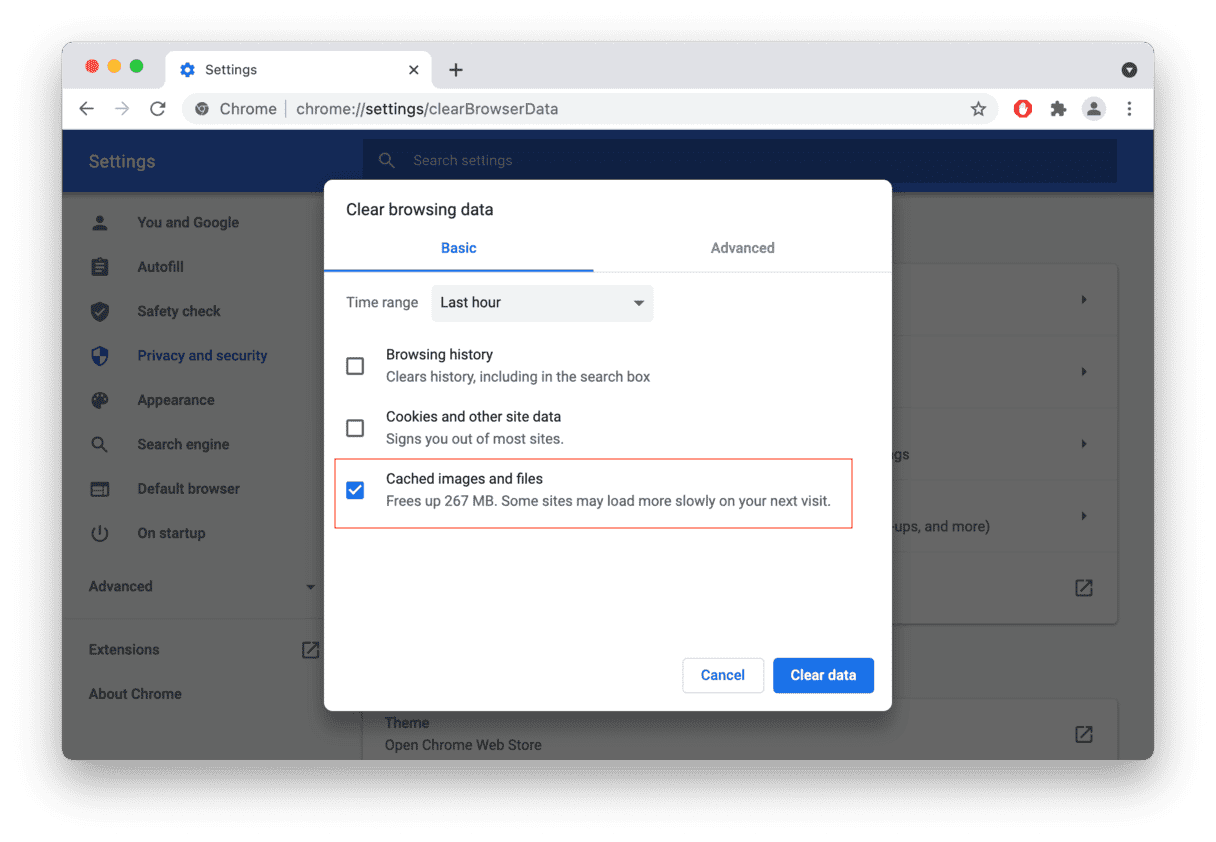Screen dimensions: 1216x842
Task: Open a new tab with the plus icon
Action: click(456, 70)
